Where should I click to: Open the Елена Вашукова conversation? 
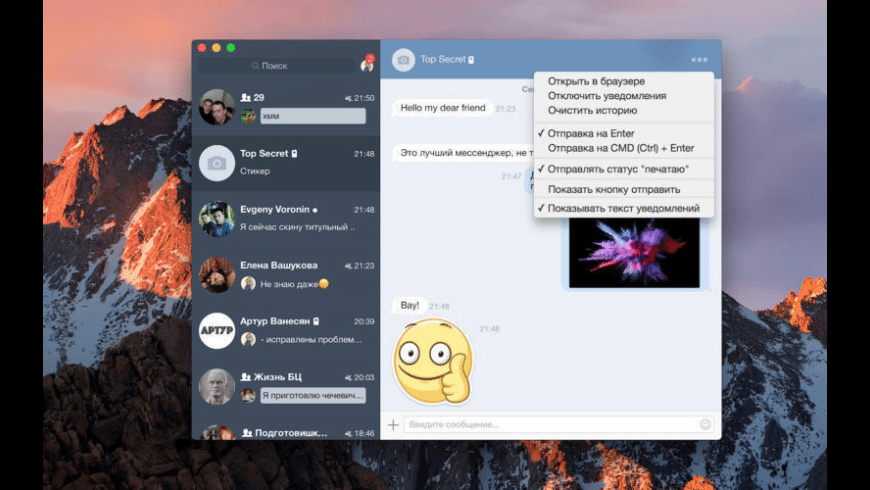coord(286,275)
